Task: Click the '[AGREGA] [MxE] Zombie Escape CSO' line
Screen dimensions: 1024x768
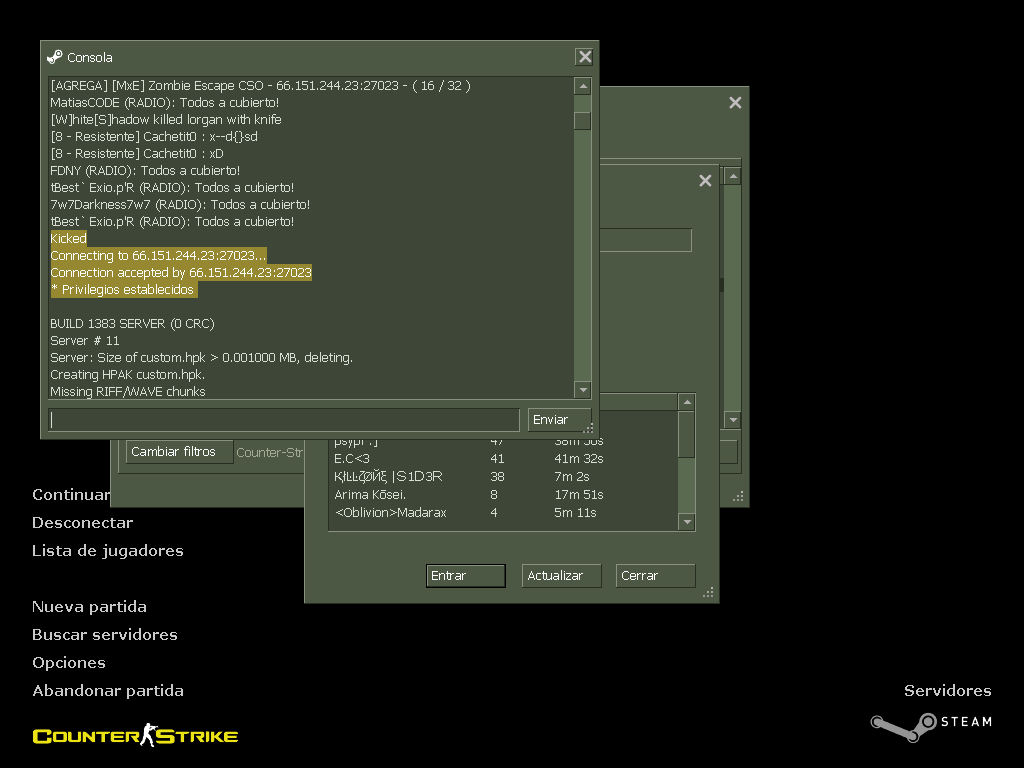Action: [260, 86]
